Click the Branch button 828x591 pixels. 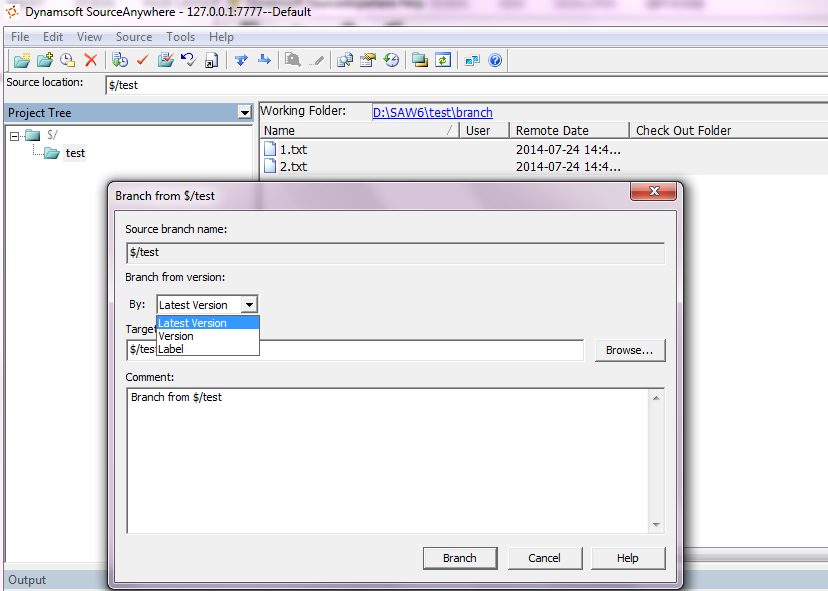tap(459, 558)
